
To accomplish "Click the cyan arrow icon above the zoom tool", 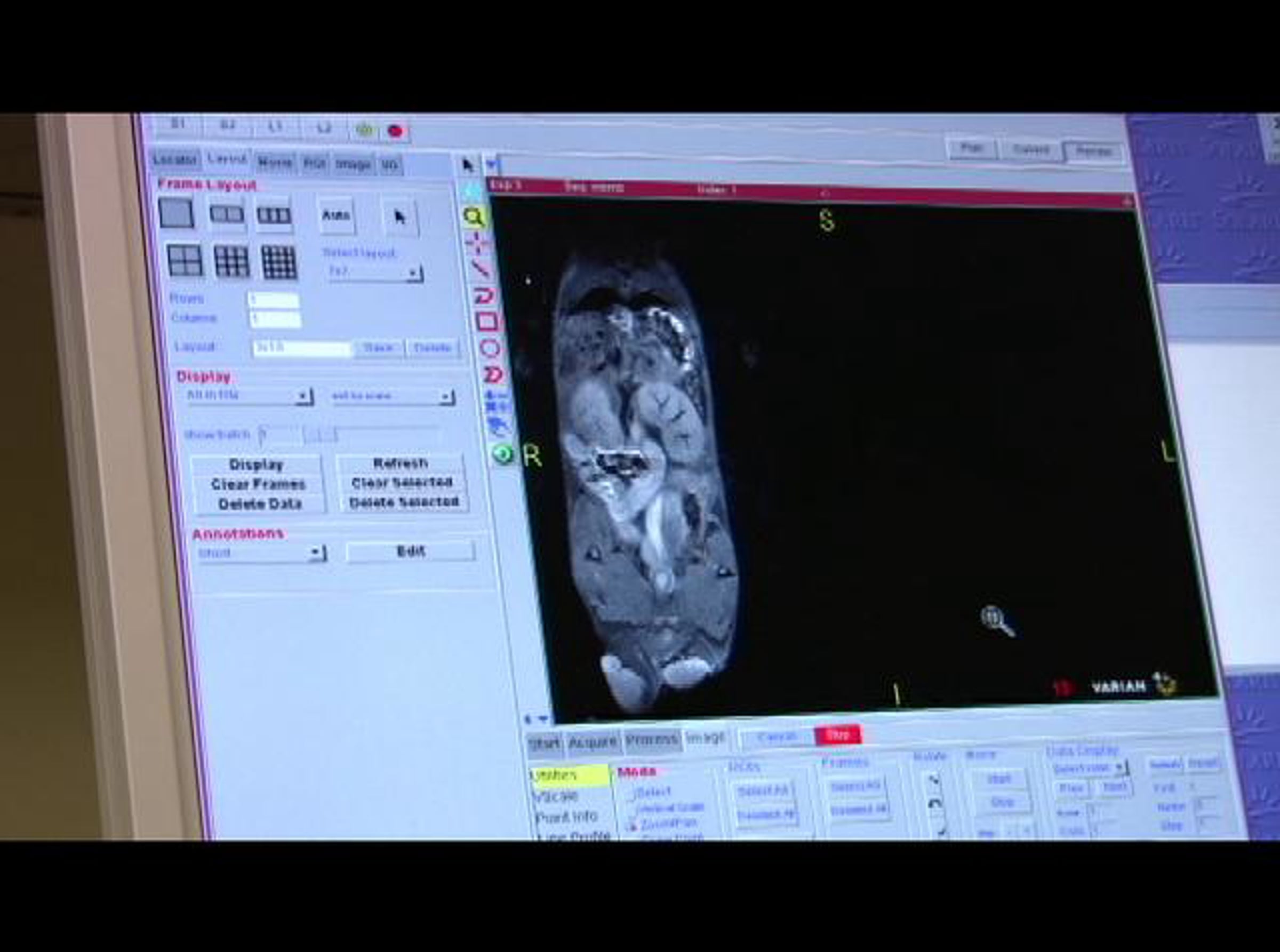I will coord(472,191).
